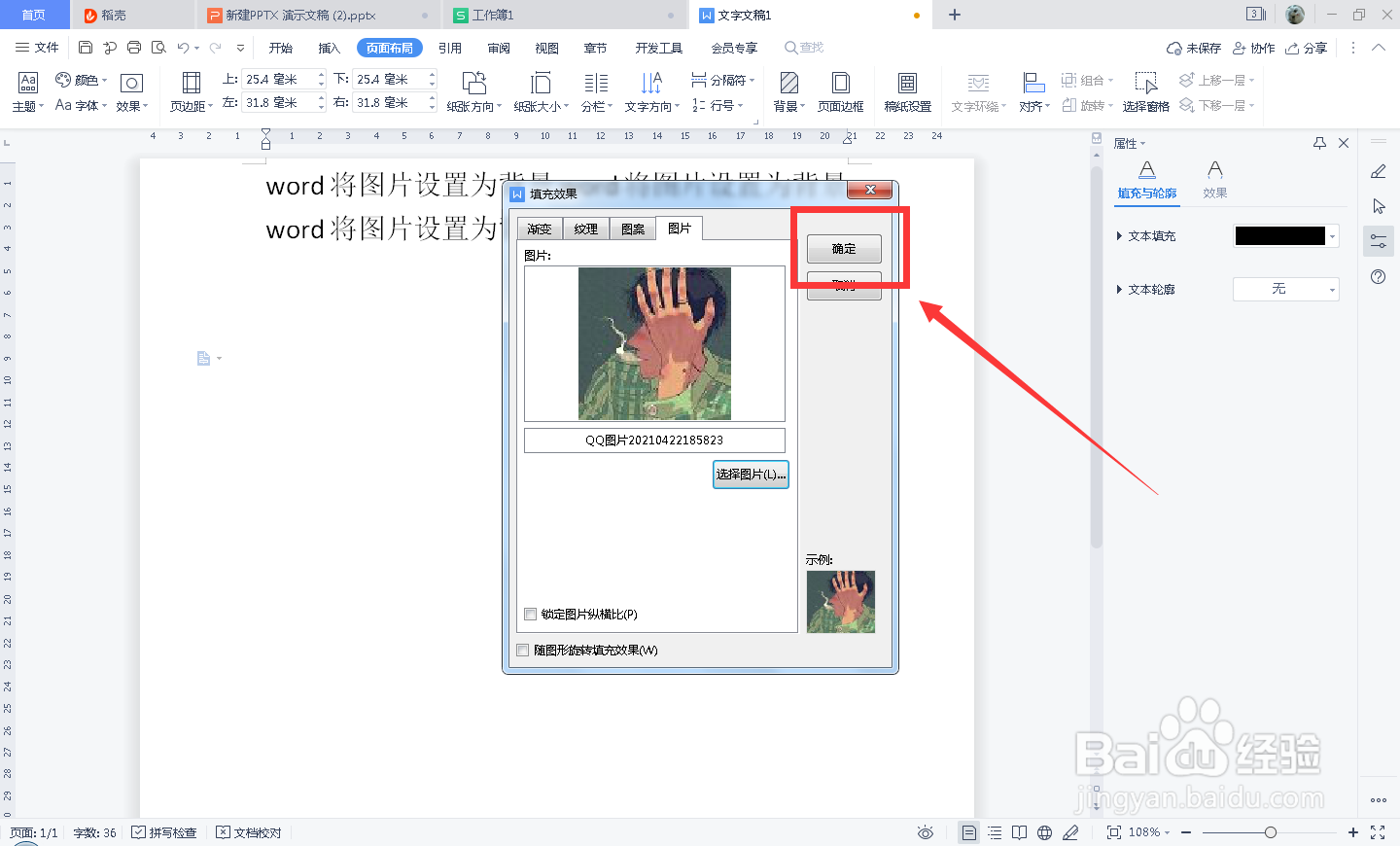Switch to web layout globe icon
Screen dimensions: 1400x846
(x=1045, y=832)
